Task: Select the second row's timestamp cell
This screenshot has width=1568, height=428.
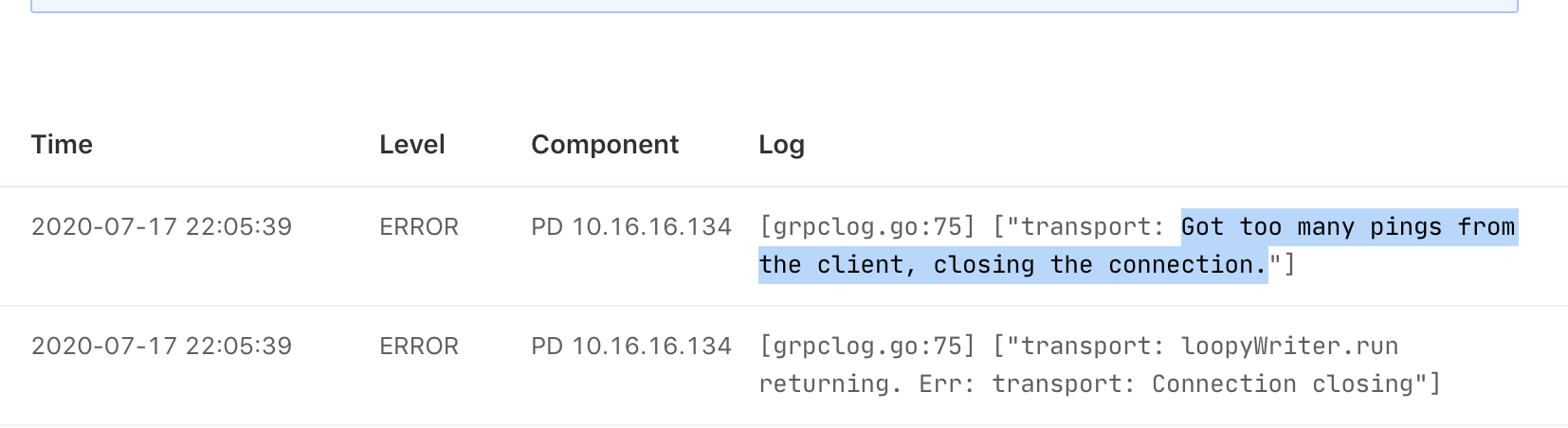Action: [x=161, y=347]
